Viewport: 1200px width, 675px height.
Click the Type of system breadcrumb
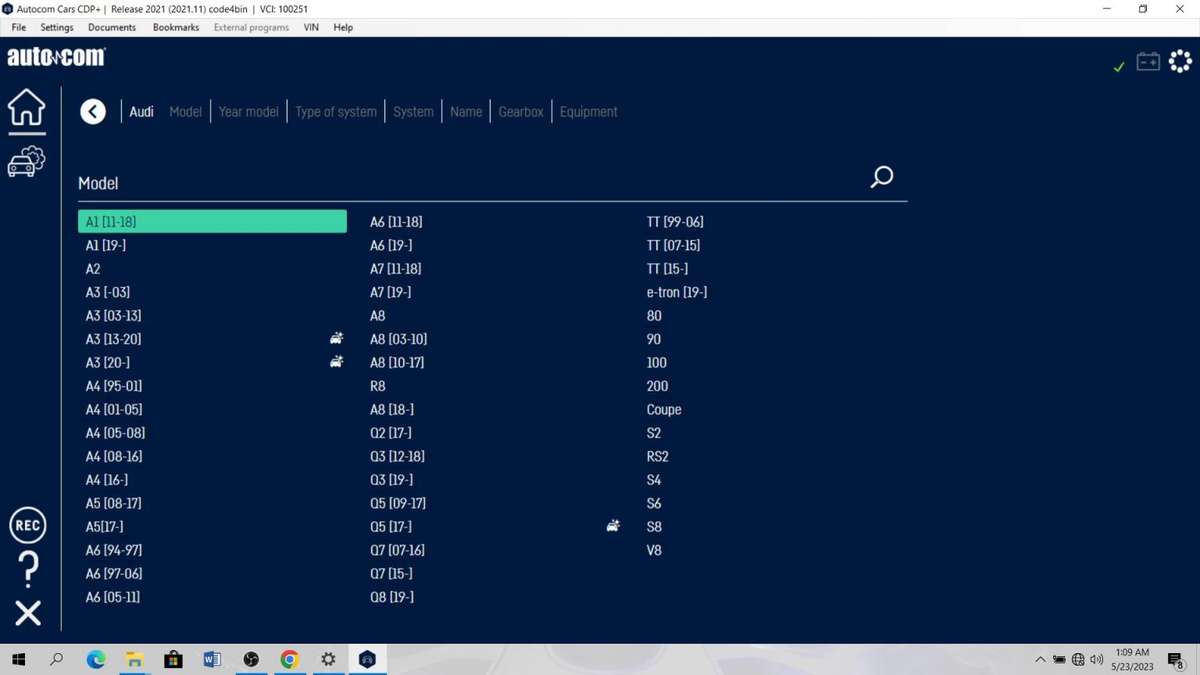tap(336, 112)
